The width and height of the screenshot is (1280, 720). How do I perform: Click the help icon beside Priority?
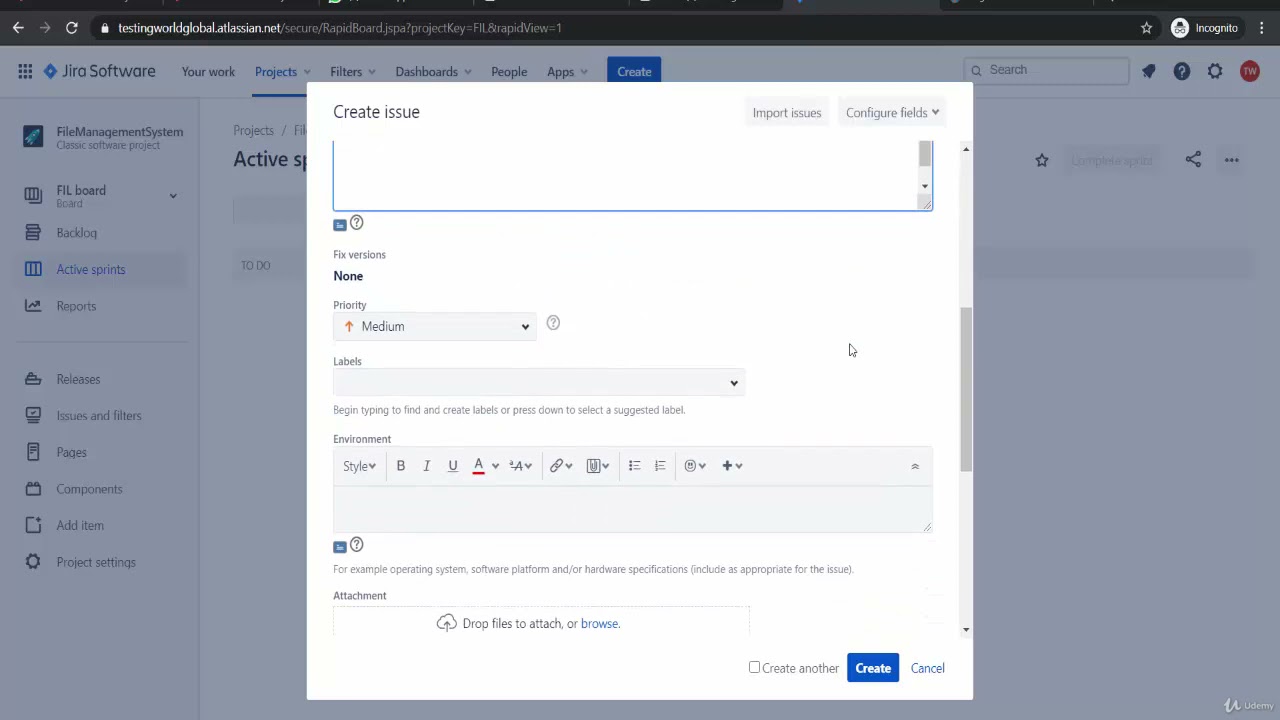553,323
